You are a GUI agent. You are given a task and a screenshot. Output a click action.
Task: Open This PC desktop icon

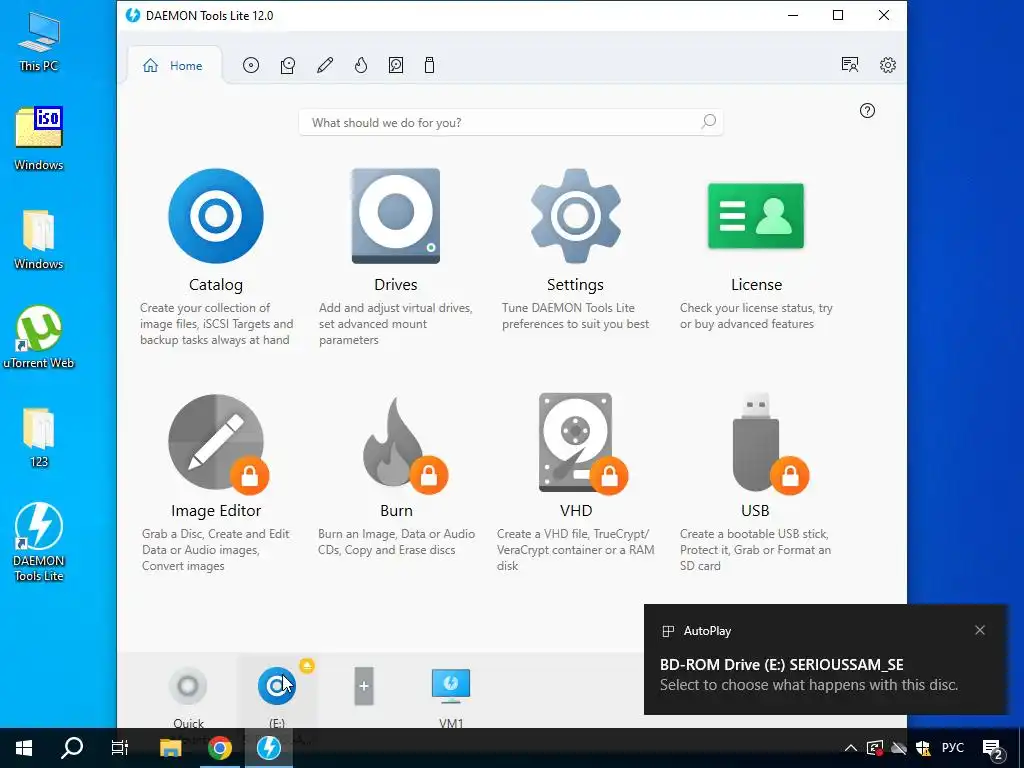[x=39, y=40]
